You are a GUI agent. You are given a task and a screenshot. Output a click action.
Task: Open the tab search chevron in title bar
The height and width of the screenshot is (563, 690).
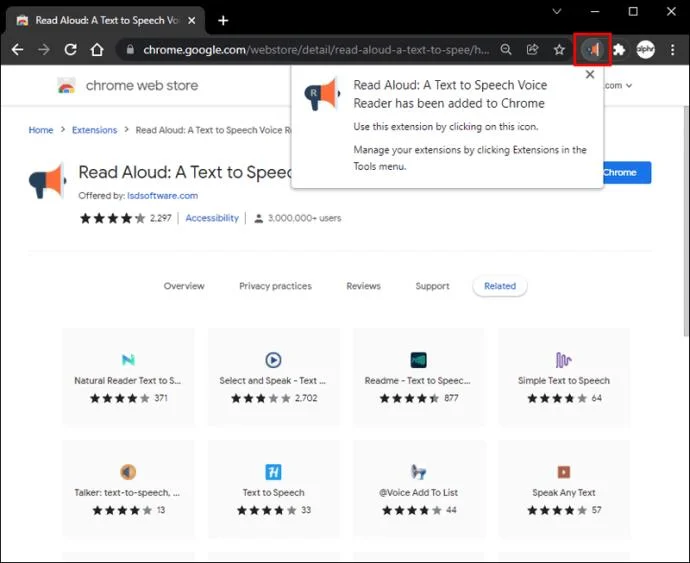[x=557, y=11]
